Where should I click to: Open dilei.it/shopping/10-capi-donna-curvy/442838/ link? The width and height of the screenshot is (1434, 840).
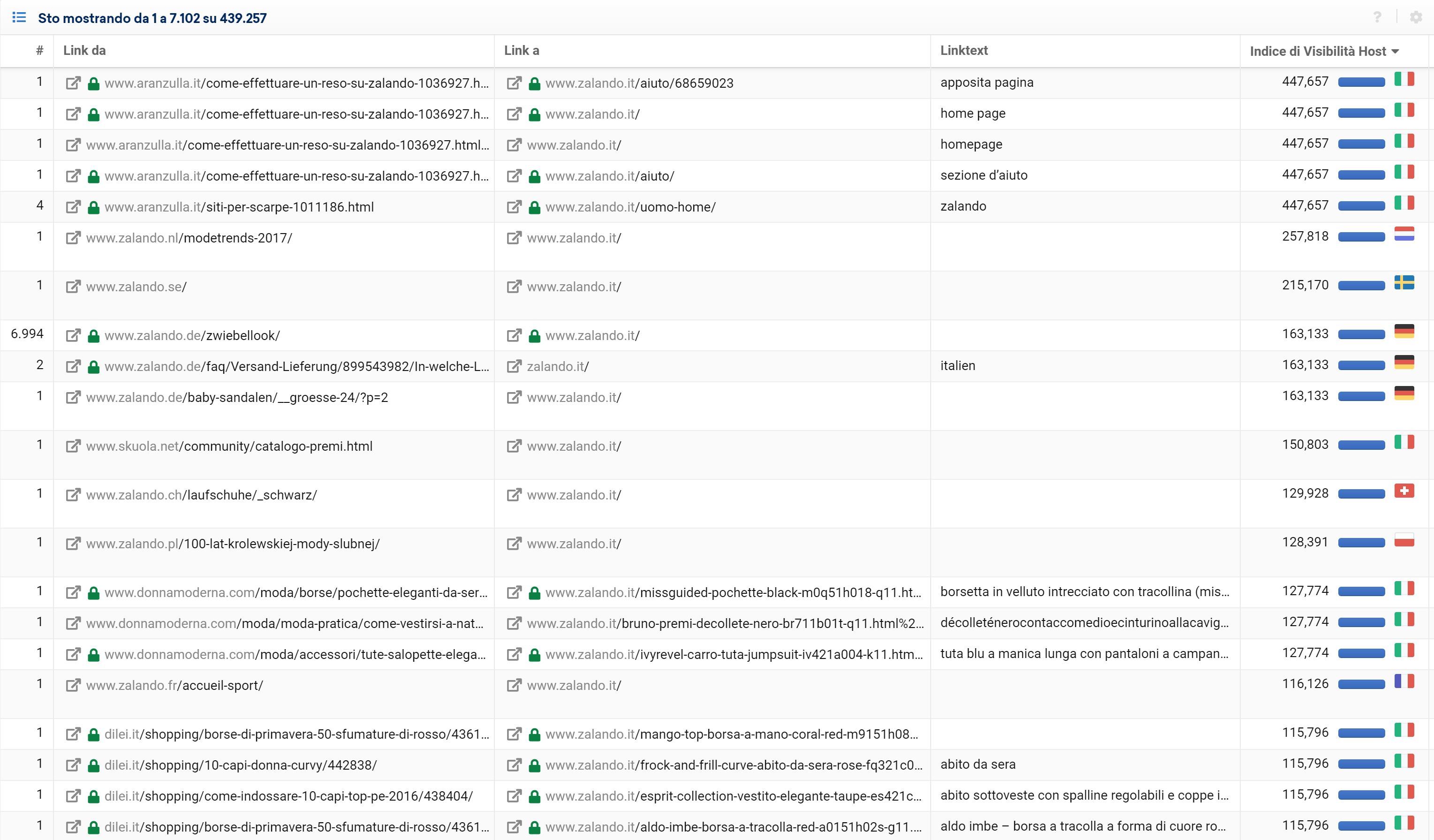point(241,765)
